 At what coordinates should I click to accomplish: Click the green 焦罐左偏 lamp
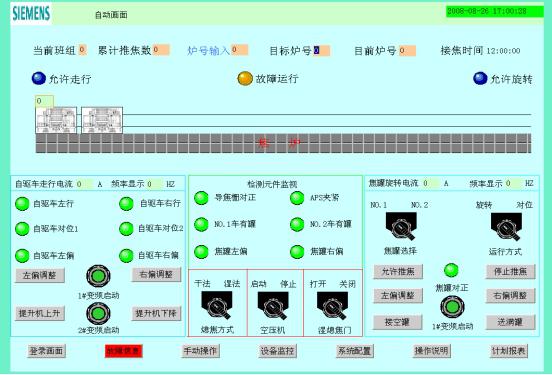[202, 252]
